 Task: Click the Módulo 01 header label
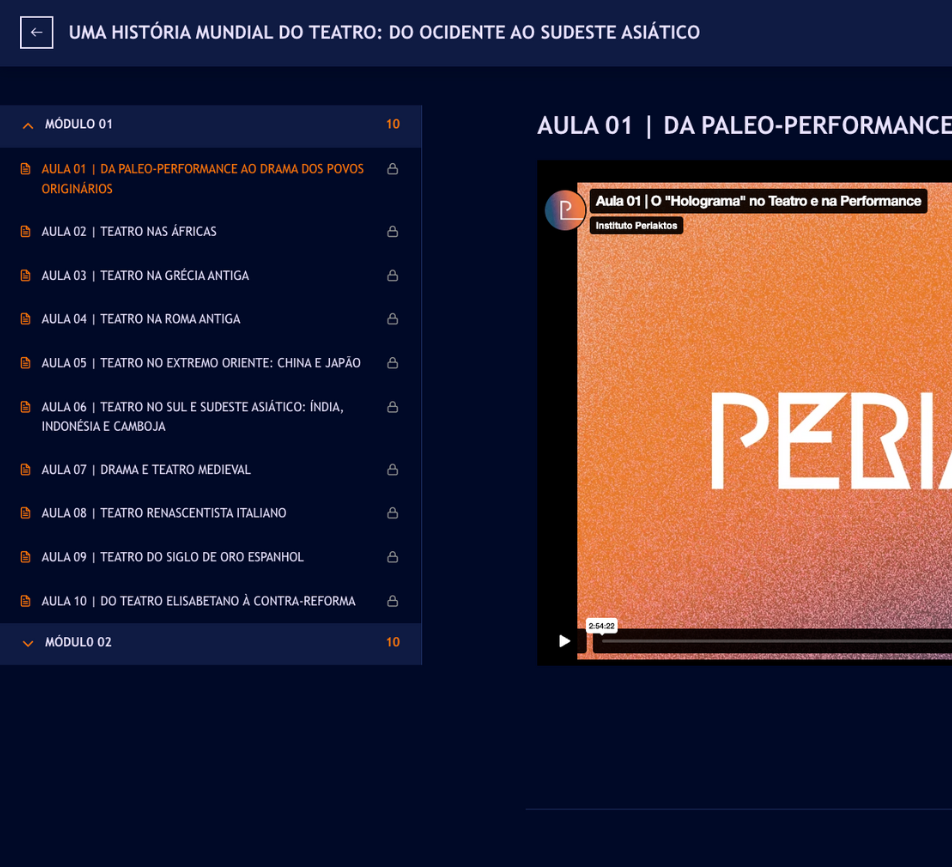pos(78,124)
